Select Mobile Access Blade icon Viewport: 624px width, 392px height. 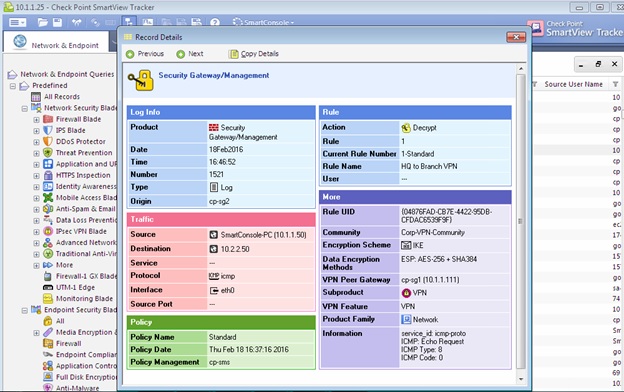pyautogui.click(x=48, y=197)
